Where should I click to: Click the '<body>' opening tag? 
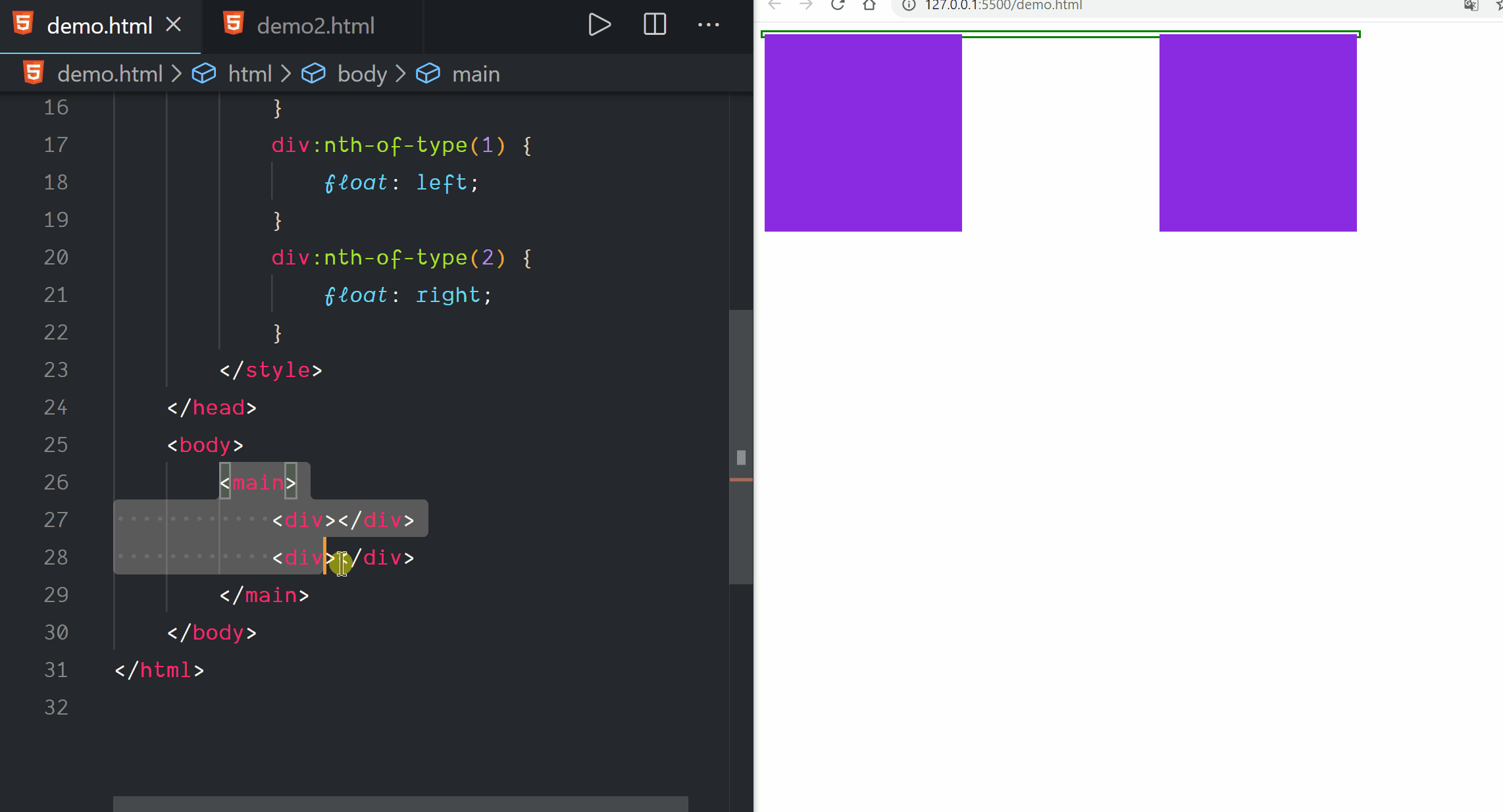(205, 445)
